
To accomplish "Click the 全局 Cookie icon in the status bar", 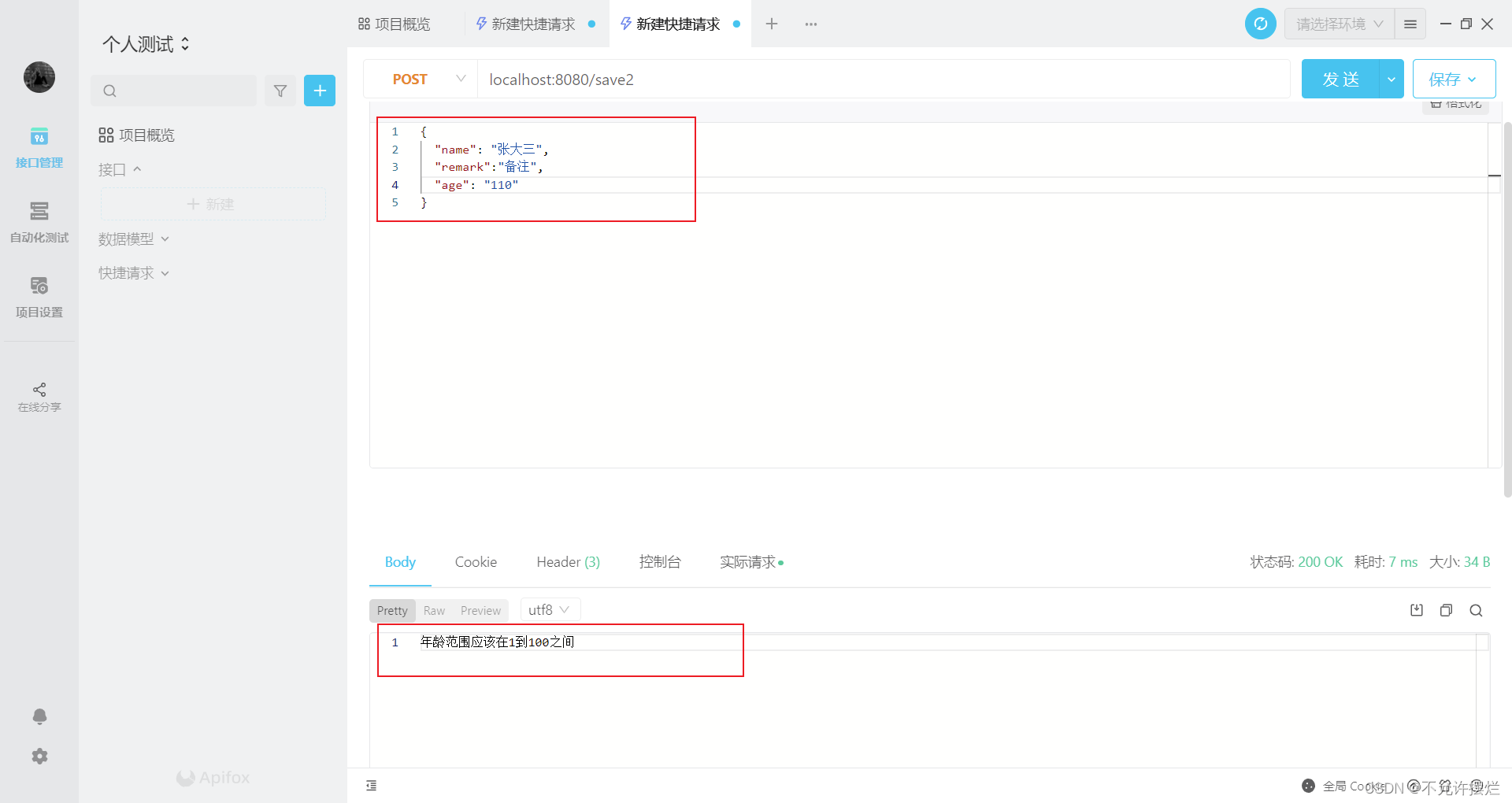I will click(1308, 786).
